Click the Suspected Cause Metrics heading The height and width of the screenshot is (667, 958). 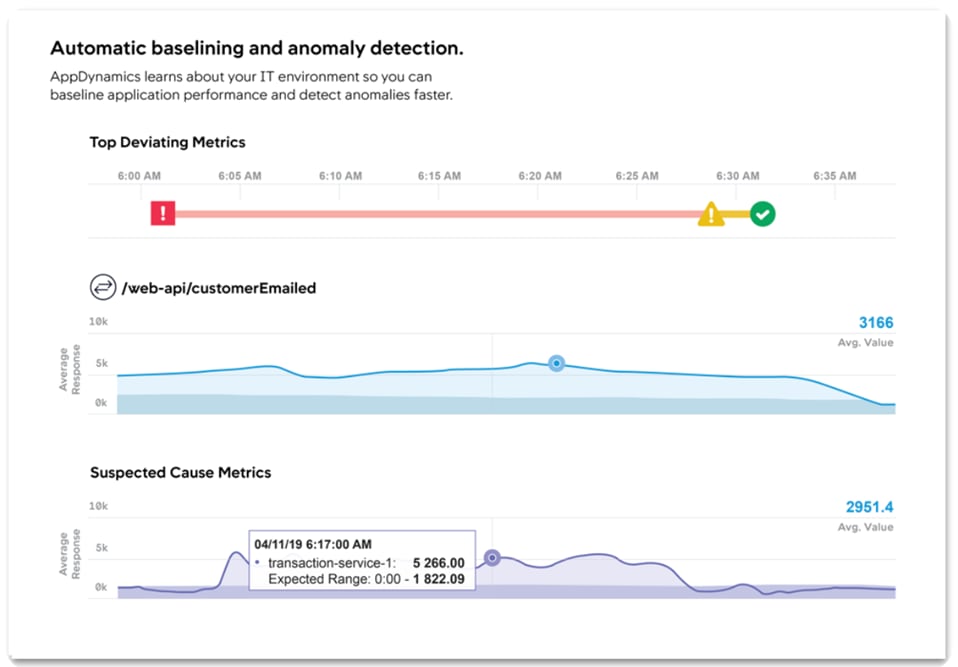pyautogui.click(x=180, y=472)
